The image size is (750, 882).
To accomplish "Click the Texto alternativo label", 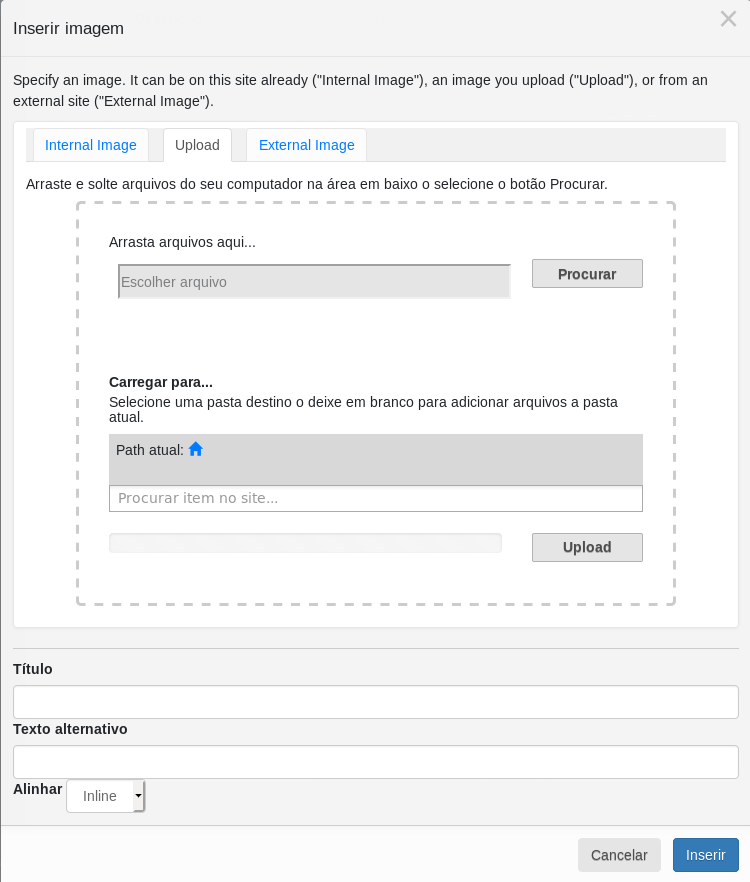I will pyautogui.click(x=70, y=729).
